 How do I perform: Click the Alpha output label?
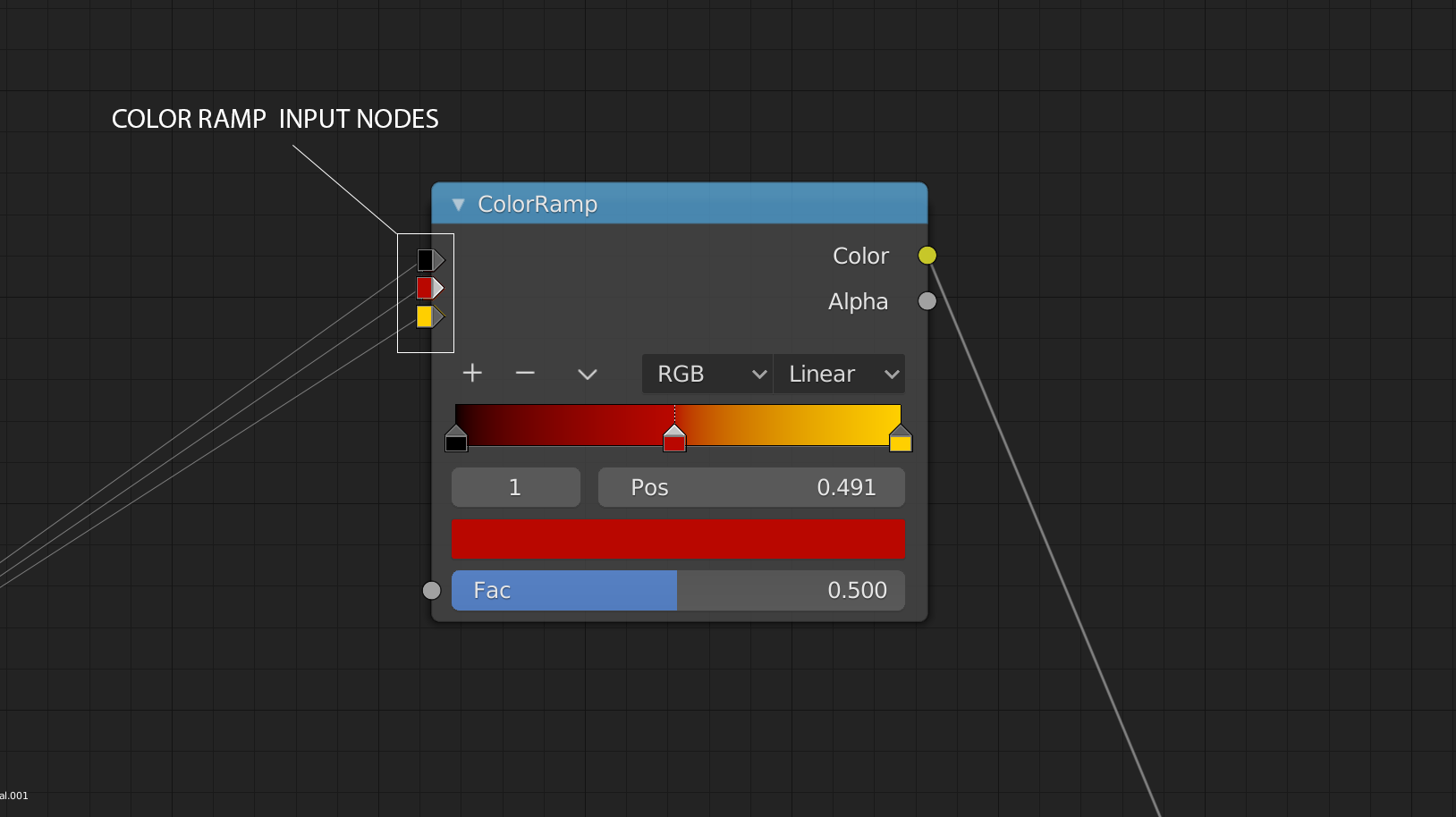(858, 302)
